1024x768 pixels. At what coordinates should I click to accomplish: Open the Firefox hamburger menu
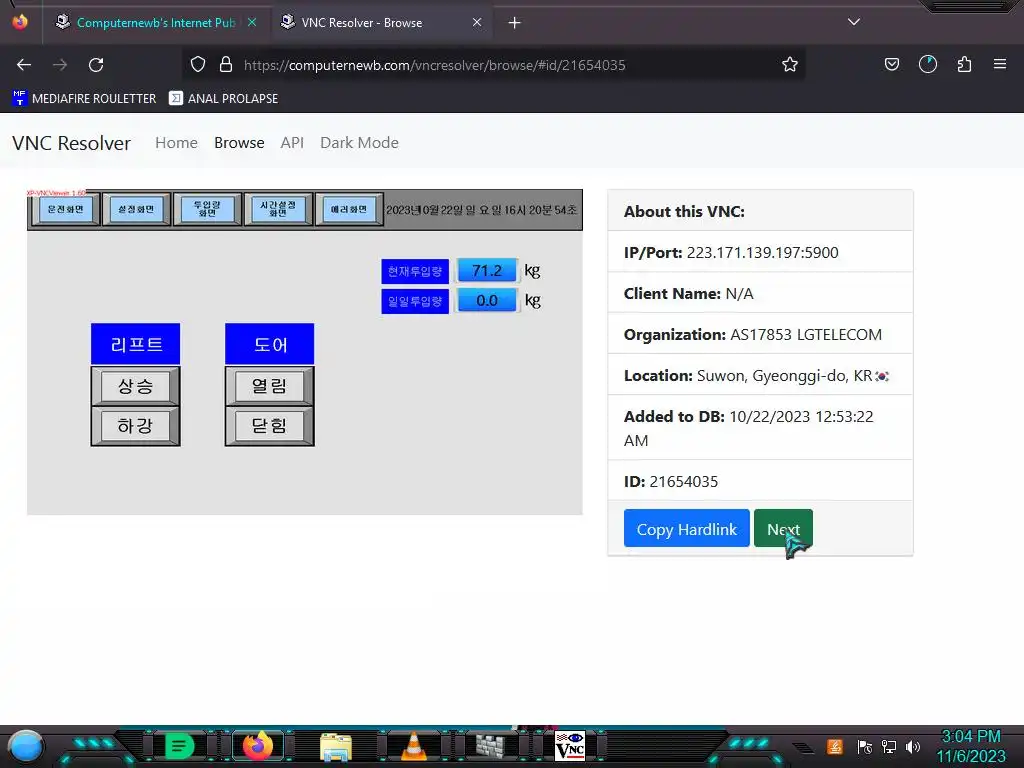(x=1000, y=64)
